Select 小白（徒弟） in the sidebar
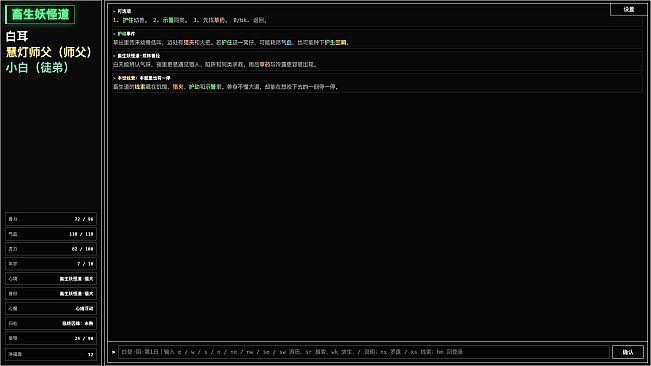The height and width of the screenshot is (366, 651). pyautogui.click(x=37, y=68)
